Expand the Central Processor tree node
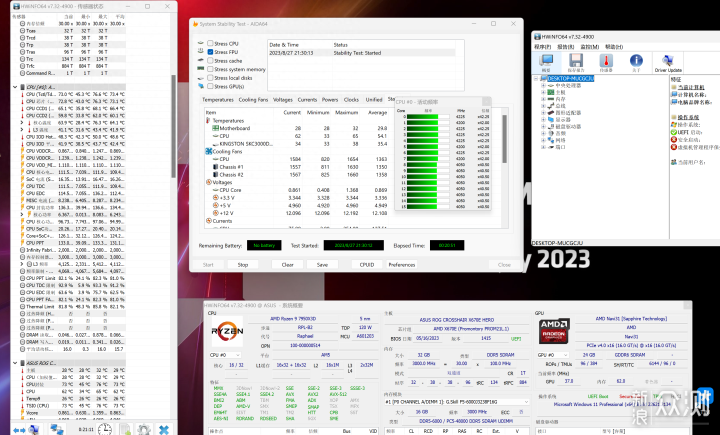Screen dimensions: 720x435 coord(543,85)
